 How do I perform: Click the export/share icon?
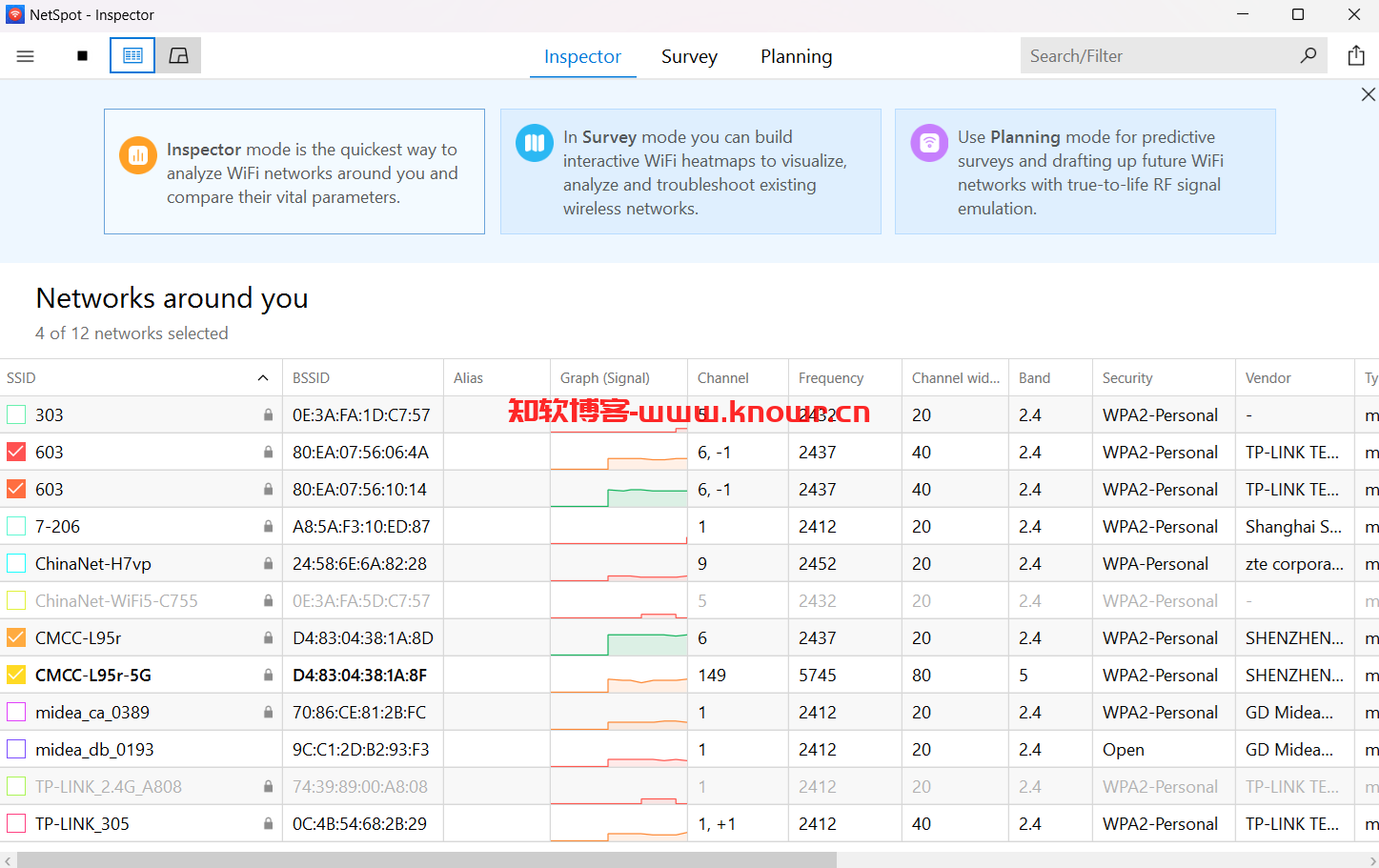coord(1356,55)
